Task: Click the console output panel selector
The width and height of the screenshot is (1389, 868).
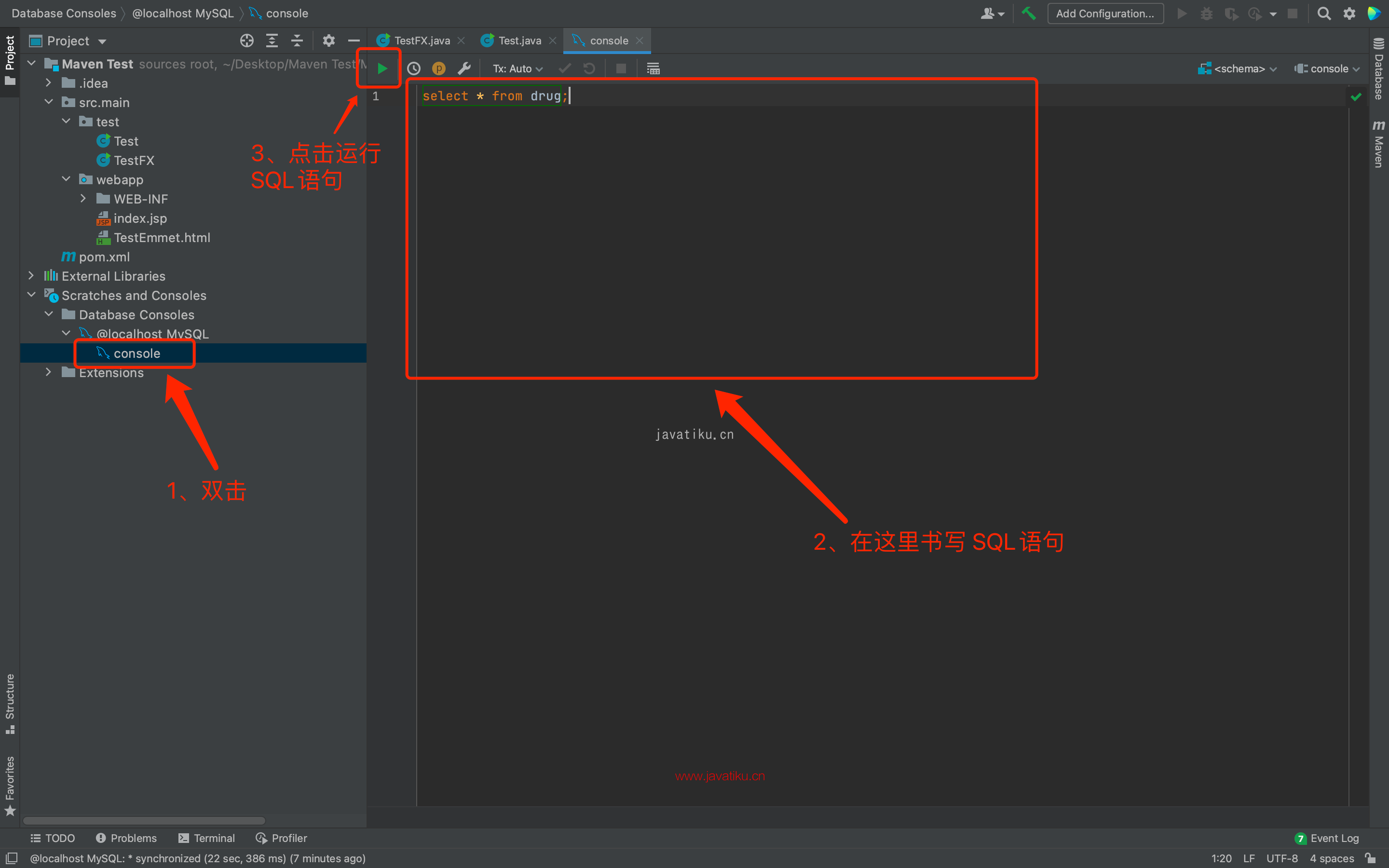Action: click(1325, 68)
